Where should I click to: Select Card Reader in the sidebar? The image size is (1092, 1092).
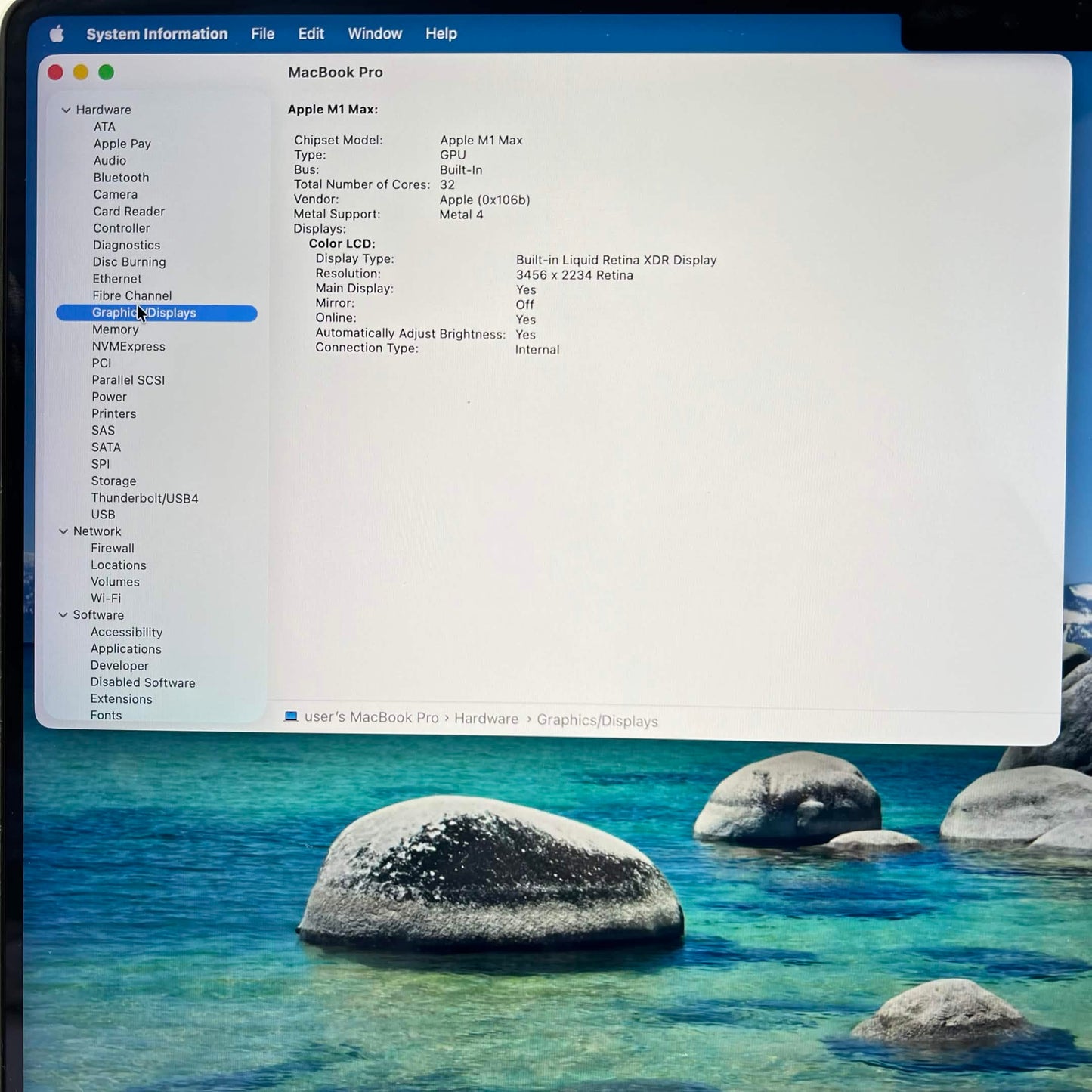(x=128, y=212)
